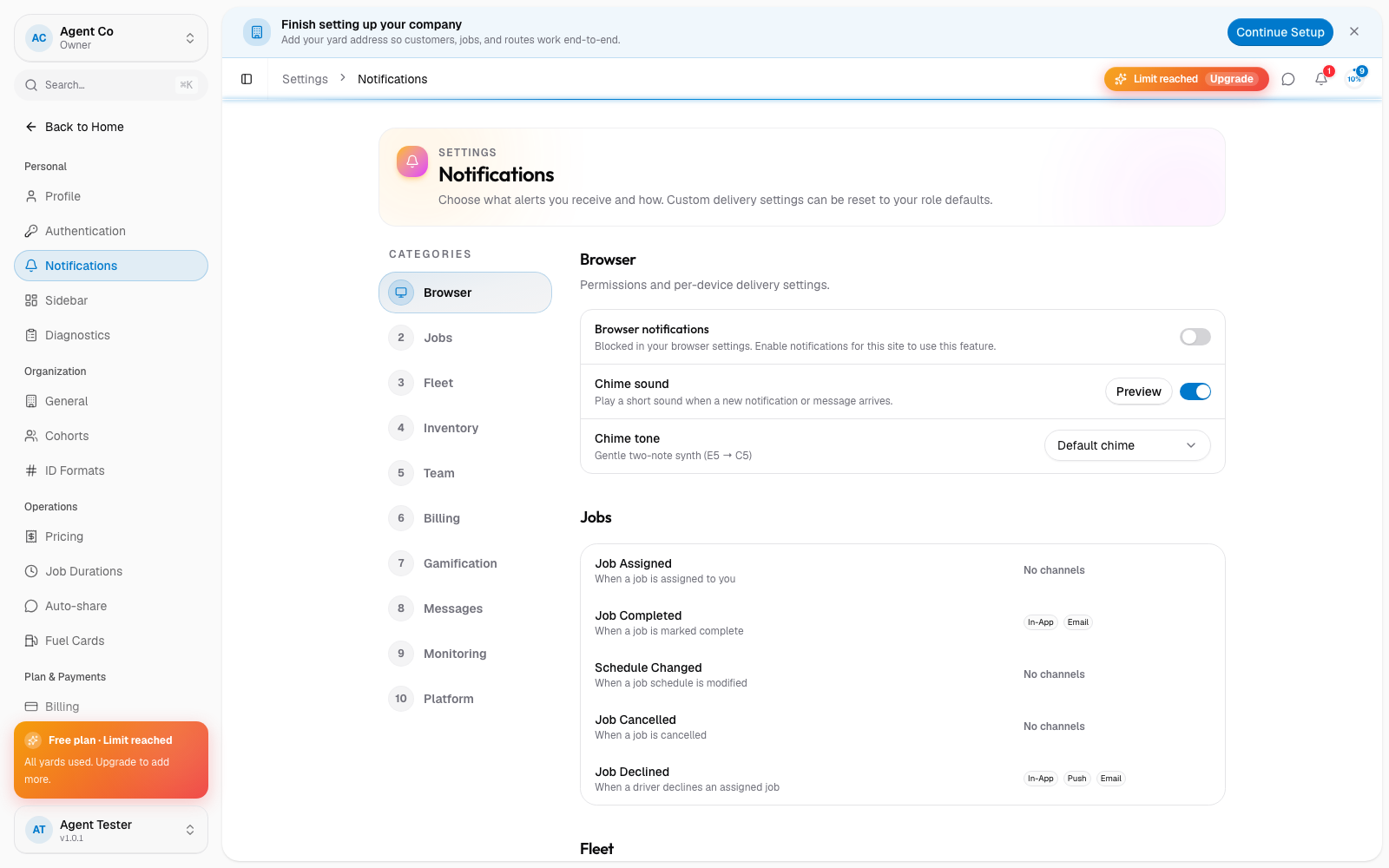The height and width of the screenshot is (868, 1389).
Task: Click the setup progress ring icon
Action: (x=1354, y=79)
